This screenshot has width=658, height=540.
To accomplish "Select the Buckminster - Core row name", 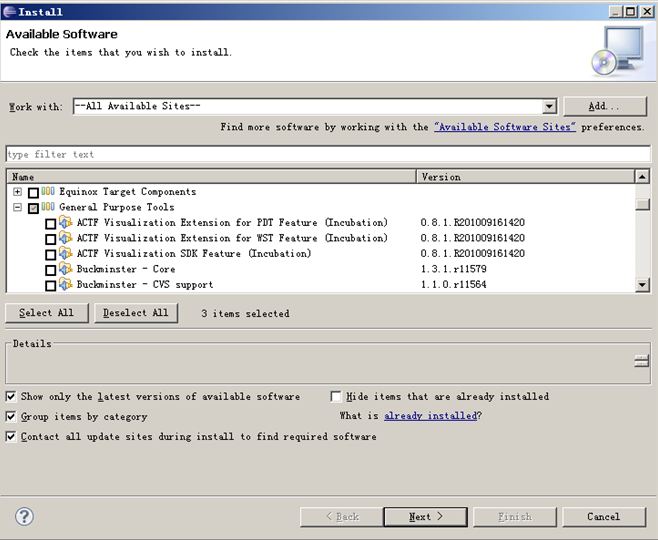I will pos(126,269).
